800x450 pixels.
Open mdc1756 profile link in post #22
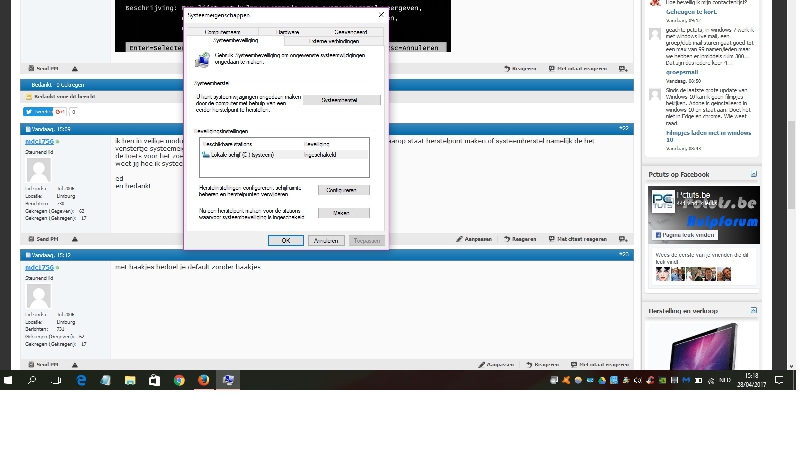coord(39,141)
